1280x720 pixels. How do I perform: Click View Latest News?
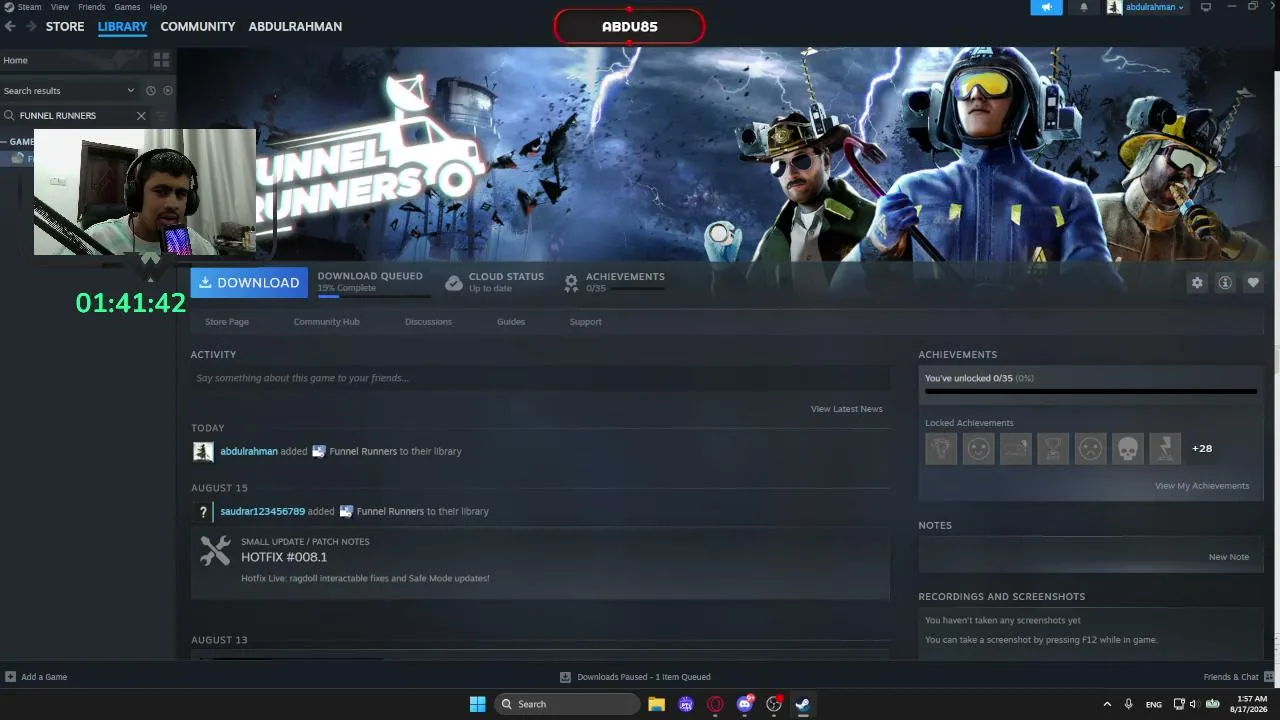pyautogui.click(x=847, y=409)
